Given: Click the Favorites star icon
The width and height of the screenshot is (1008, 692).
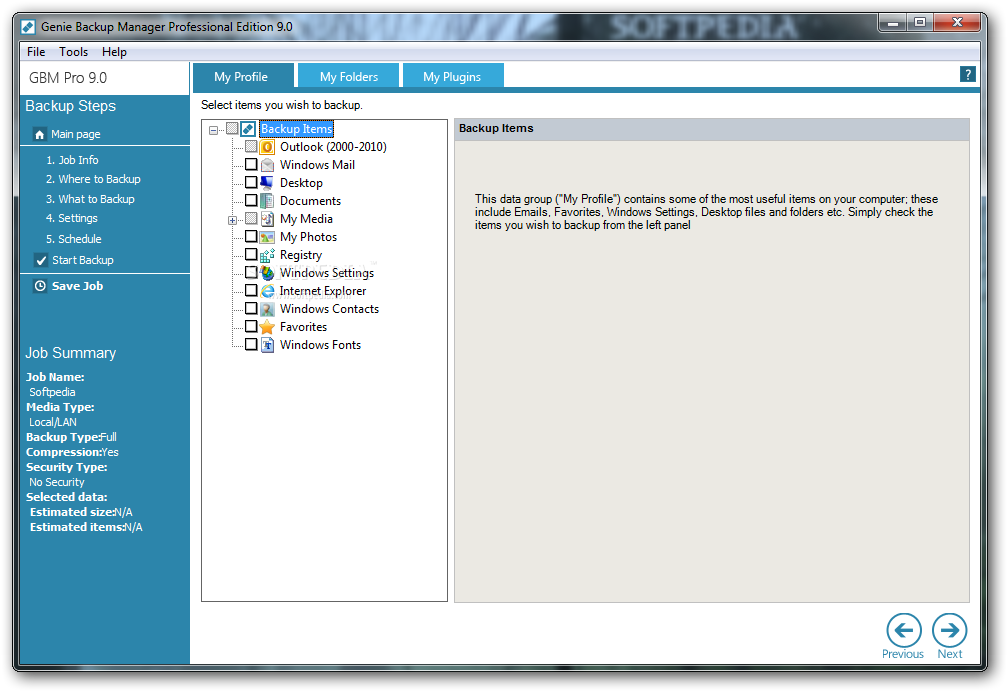Looking at the screenshot, I should pyautogui.click(x=267, y=327).
